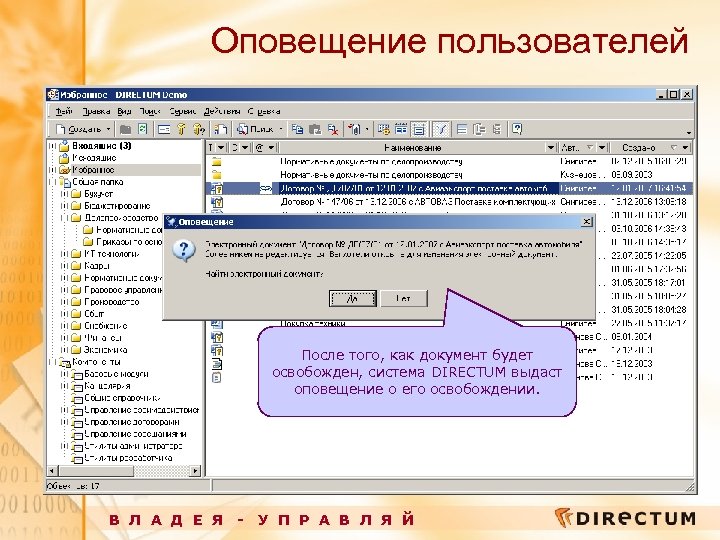Expand the Базовые модули node
The image size is (720, 540).
pyautogui.click(x=65, y=374)
